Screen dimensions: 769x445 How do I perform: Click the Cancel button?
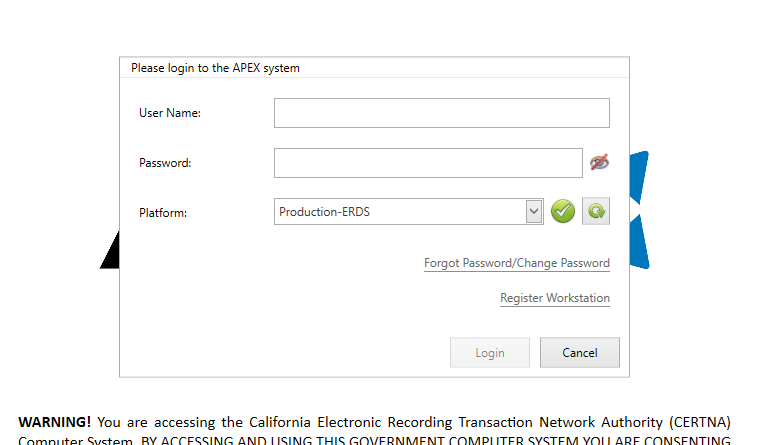[579, 352]
